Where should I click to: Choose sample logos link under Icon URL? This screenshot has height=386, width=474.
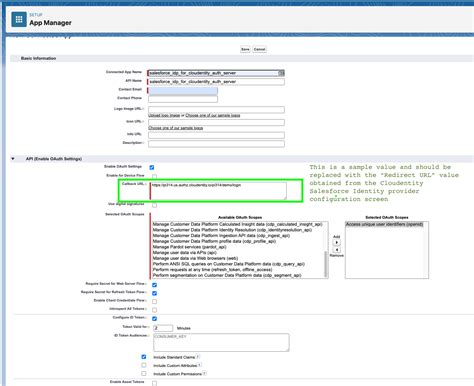point(176,128)
